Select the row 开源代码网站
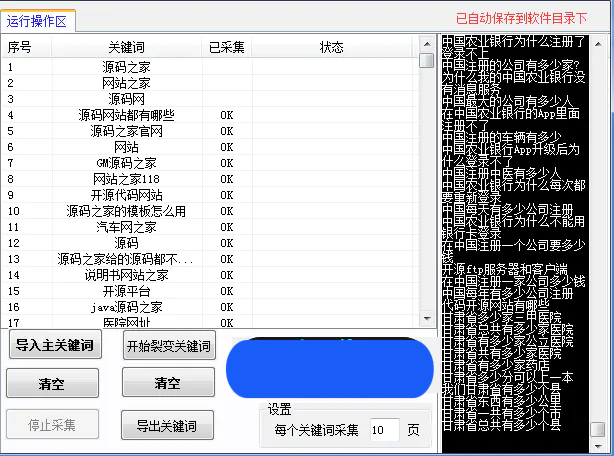The width and height of the screenshot is (614, 456). tap(126, 195)
